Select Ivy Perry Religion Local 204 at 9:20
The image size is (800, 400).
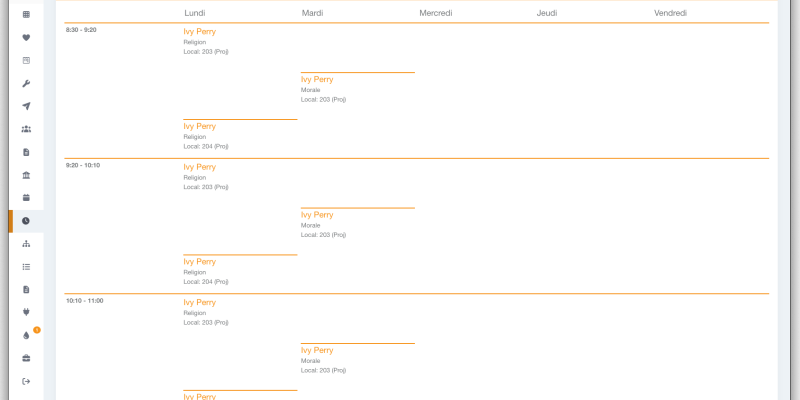[206, 271]
